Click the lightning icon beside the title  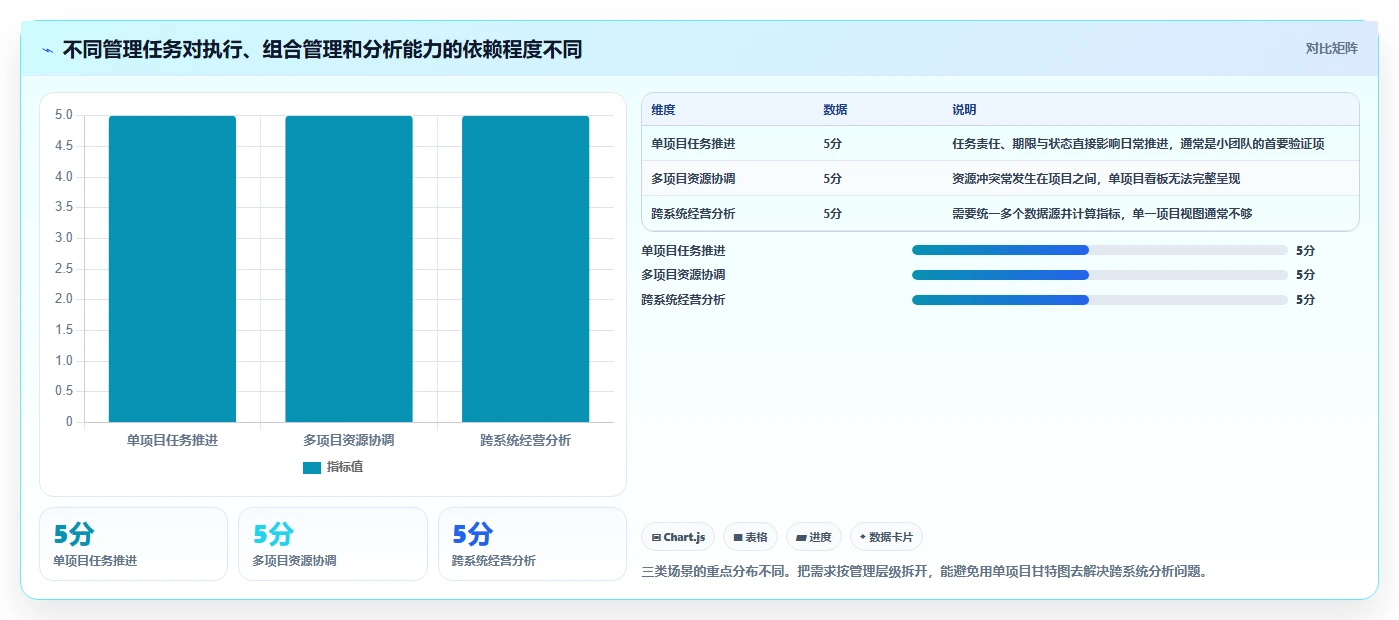click(48, 50)
